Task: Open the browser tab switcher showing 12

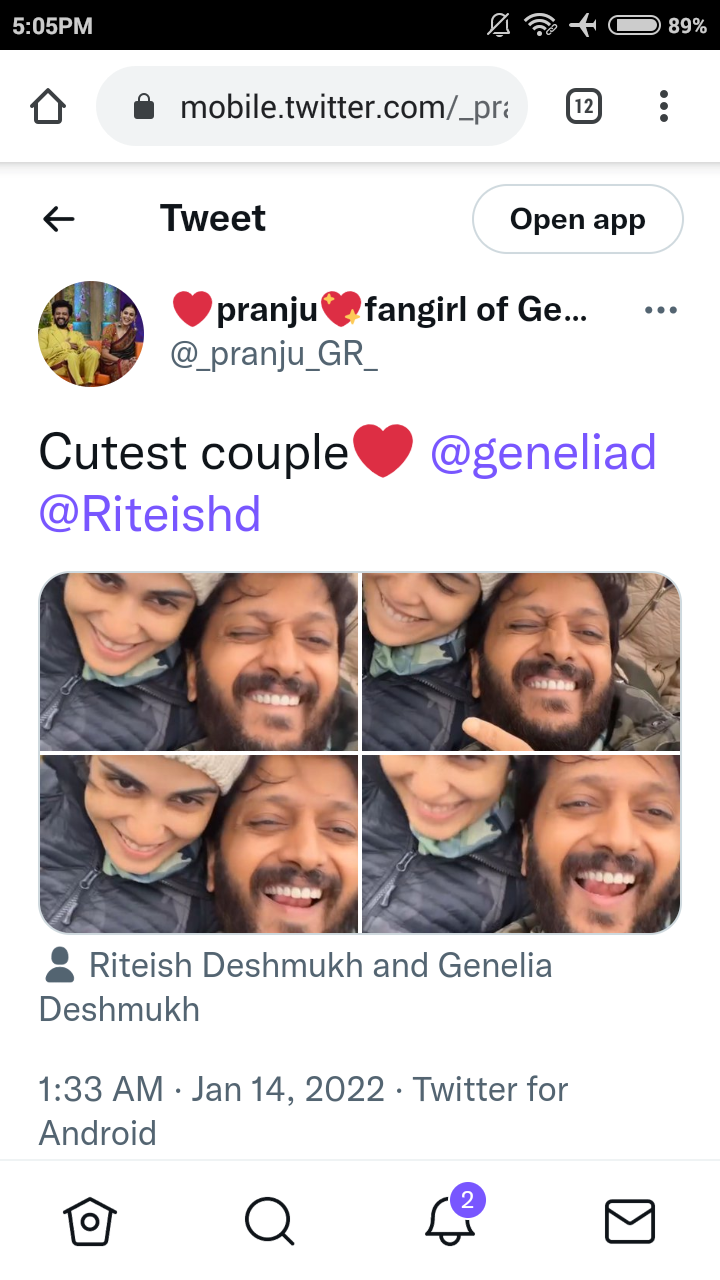Action: coord(584,106)
